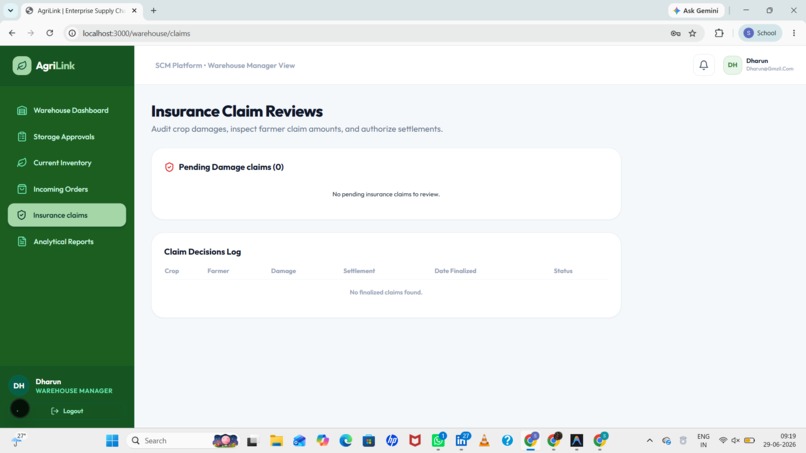Click the AgriLink leaf logo icon

click(22, 65)
